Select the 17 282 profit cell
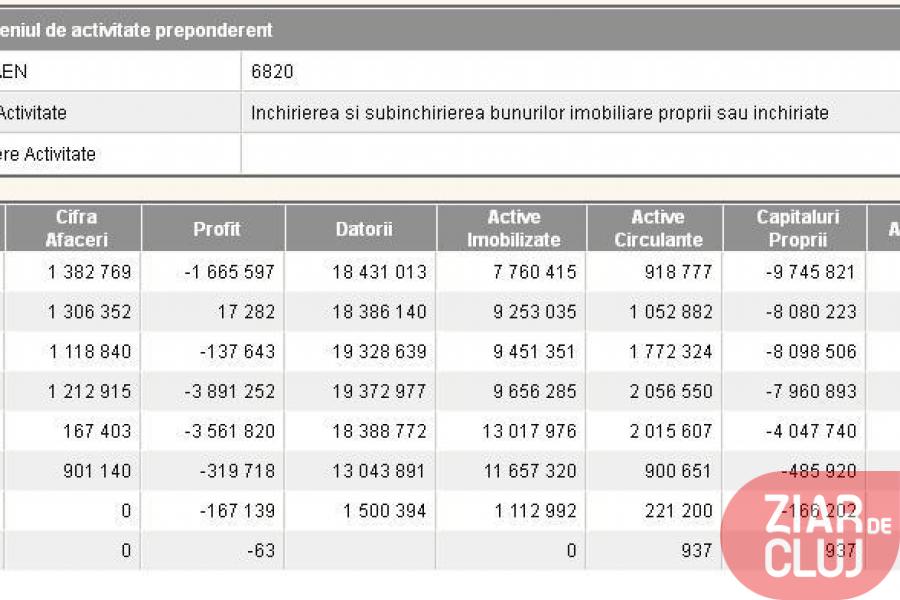Image resolution: width=900 pixels, height=600 pixels. pos(245,312)
